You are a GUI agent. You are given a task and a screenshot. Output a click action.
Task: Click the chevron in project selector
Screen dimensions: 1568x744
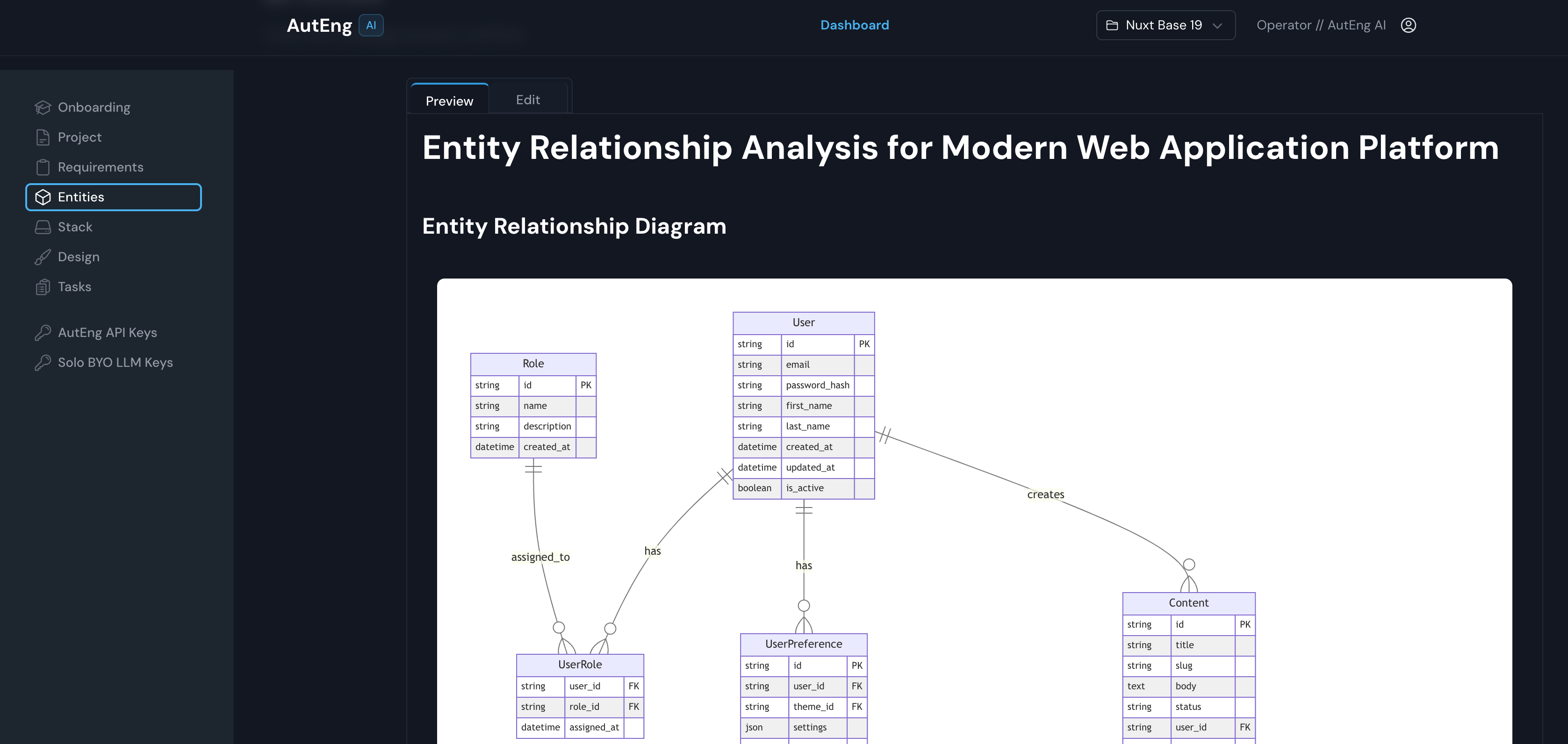pyautogui.click(x=1217, y=26)
